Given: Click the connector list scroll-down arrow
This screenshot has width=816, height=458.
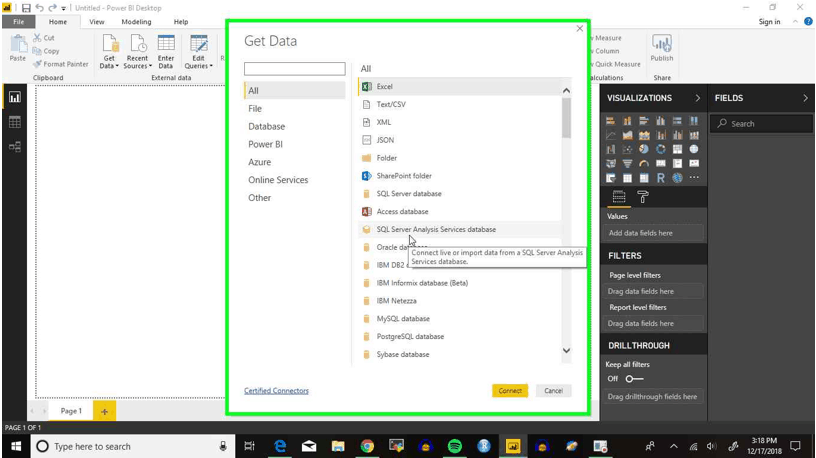Looking at the screenshot, I should (566, 351).
